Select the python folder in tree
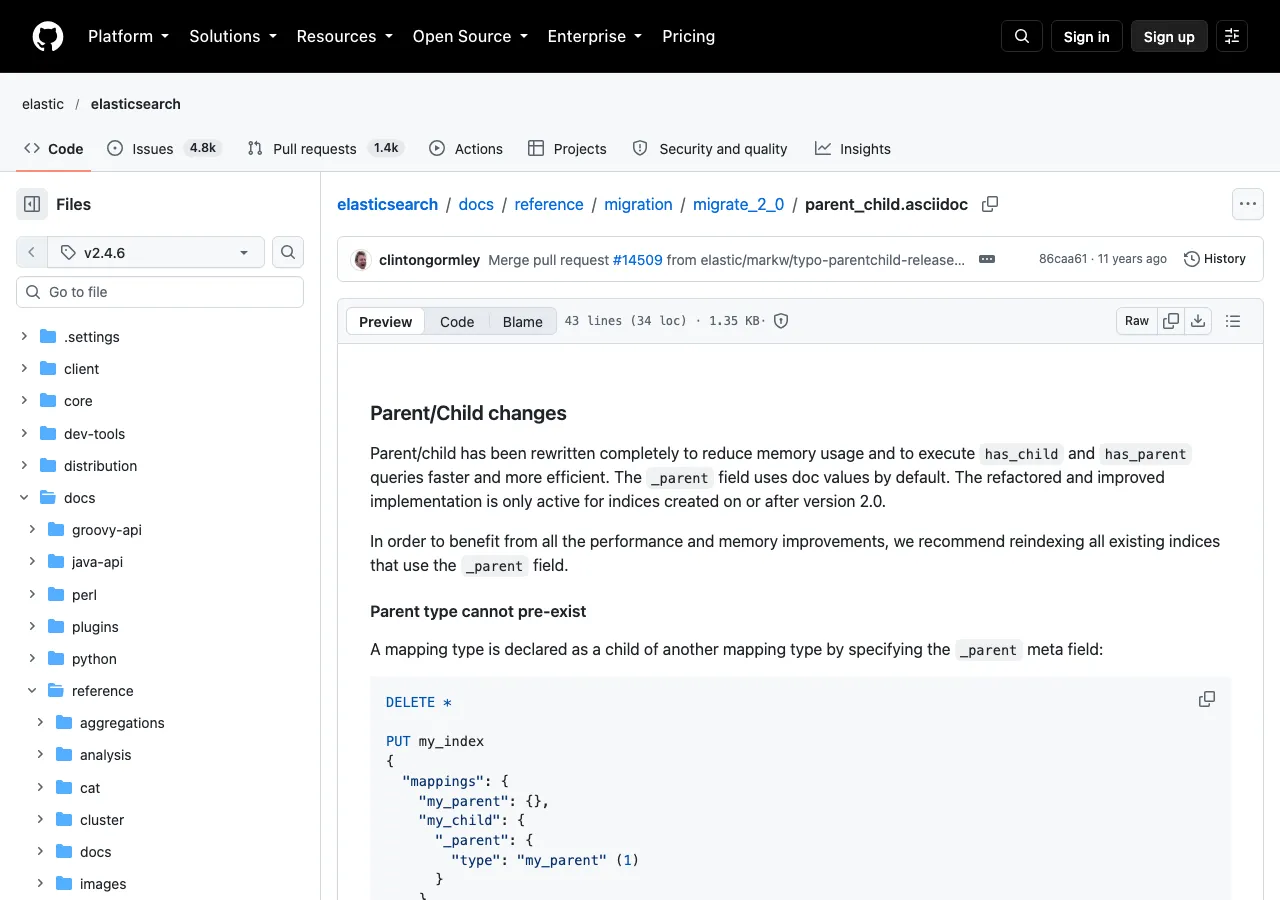1280x900 pixels. [94, 658]
